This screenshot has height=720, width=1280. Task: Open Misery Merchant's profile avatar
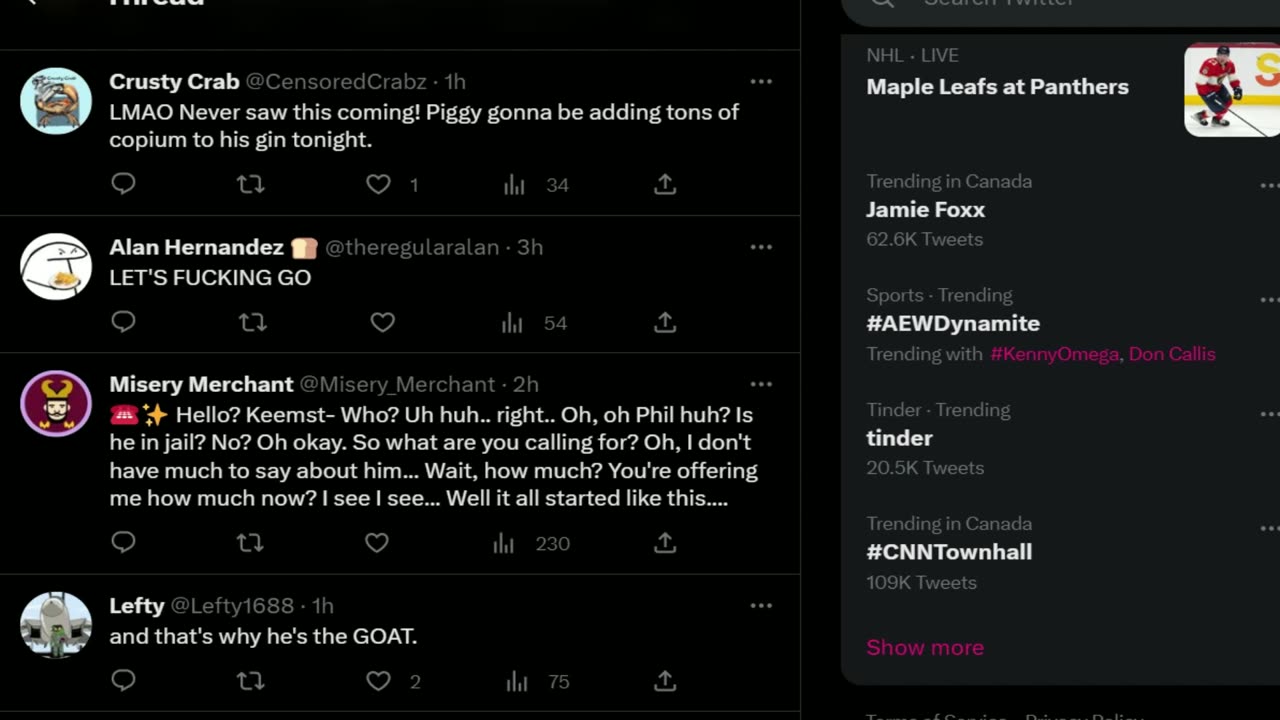coord(56,404)
